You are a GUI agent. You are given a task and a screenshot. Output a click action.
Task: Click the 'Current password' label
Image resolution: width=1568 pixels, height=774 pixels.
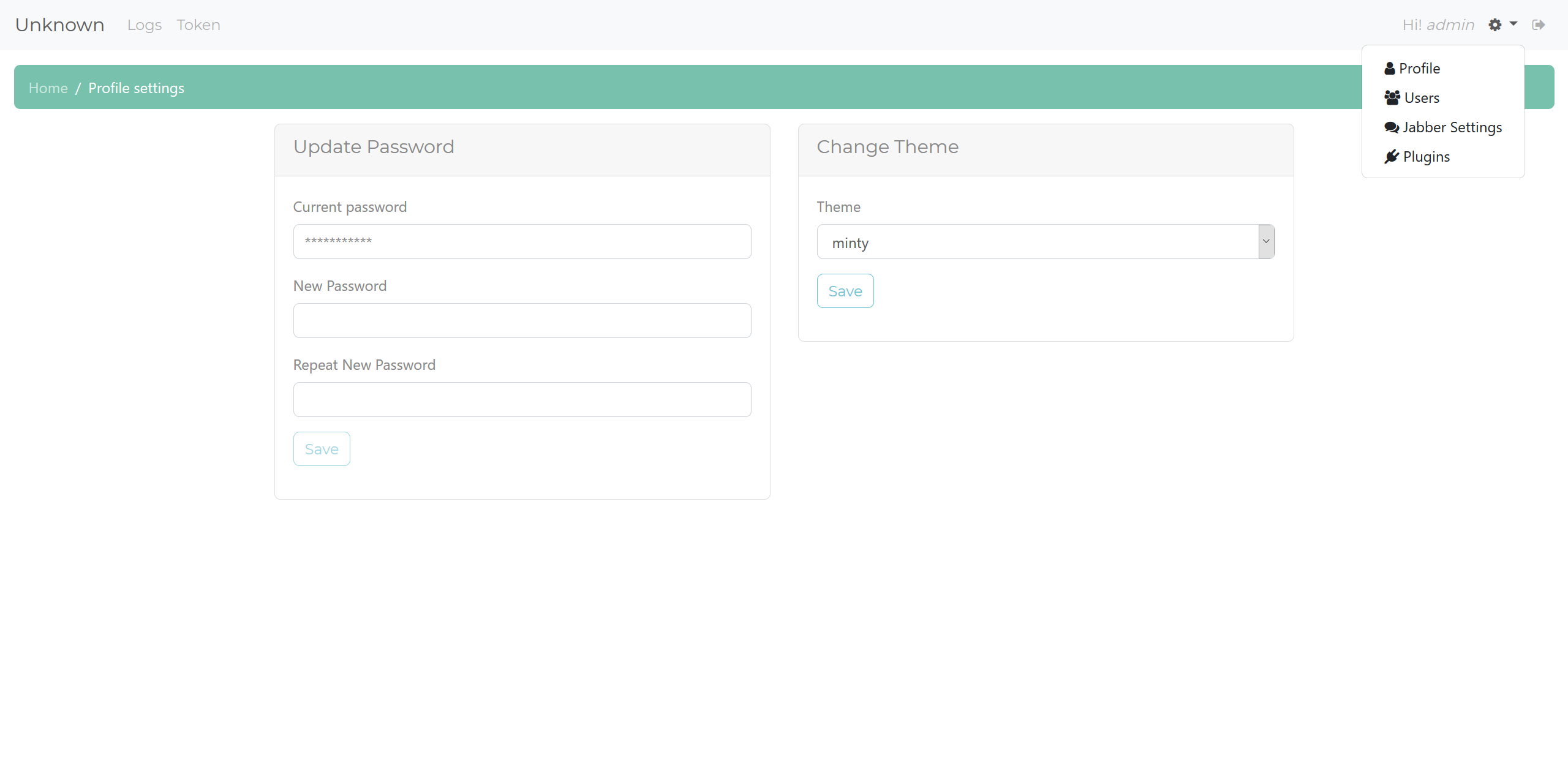[350, 207]
